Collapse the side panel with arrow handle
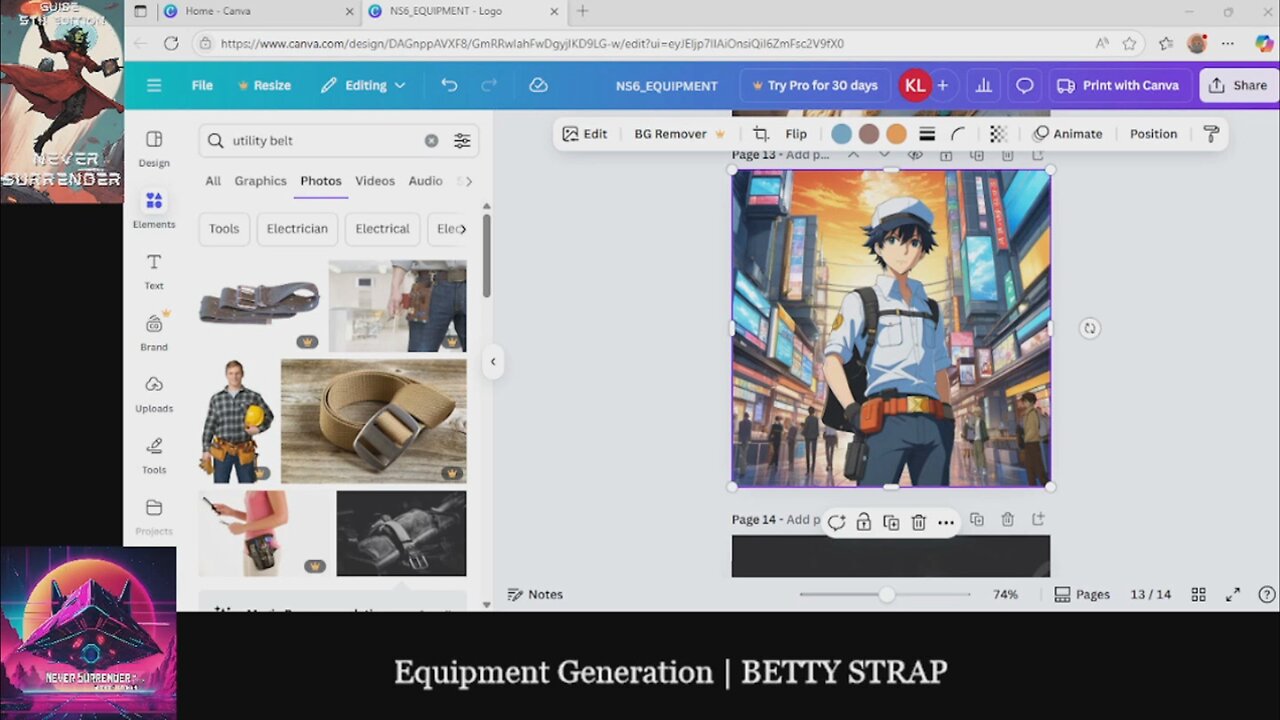 tap(492, 361)
